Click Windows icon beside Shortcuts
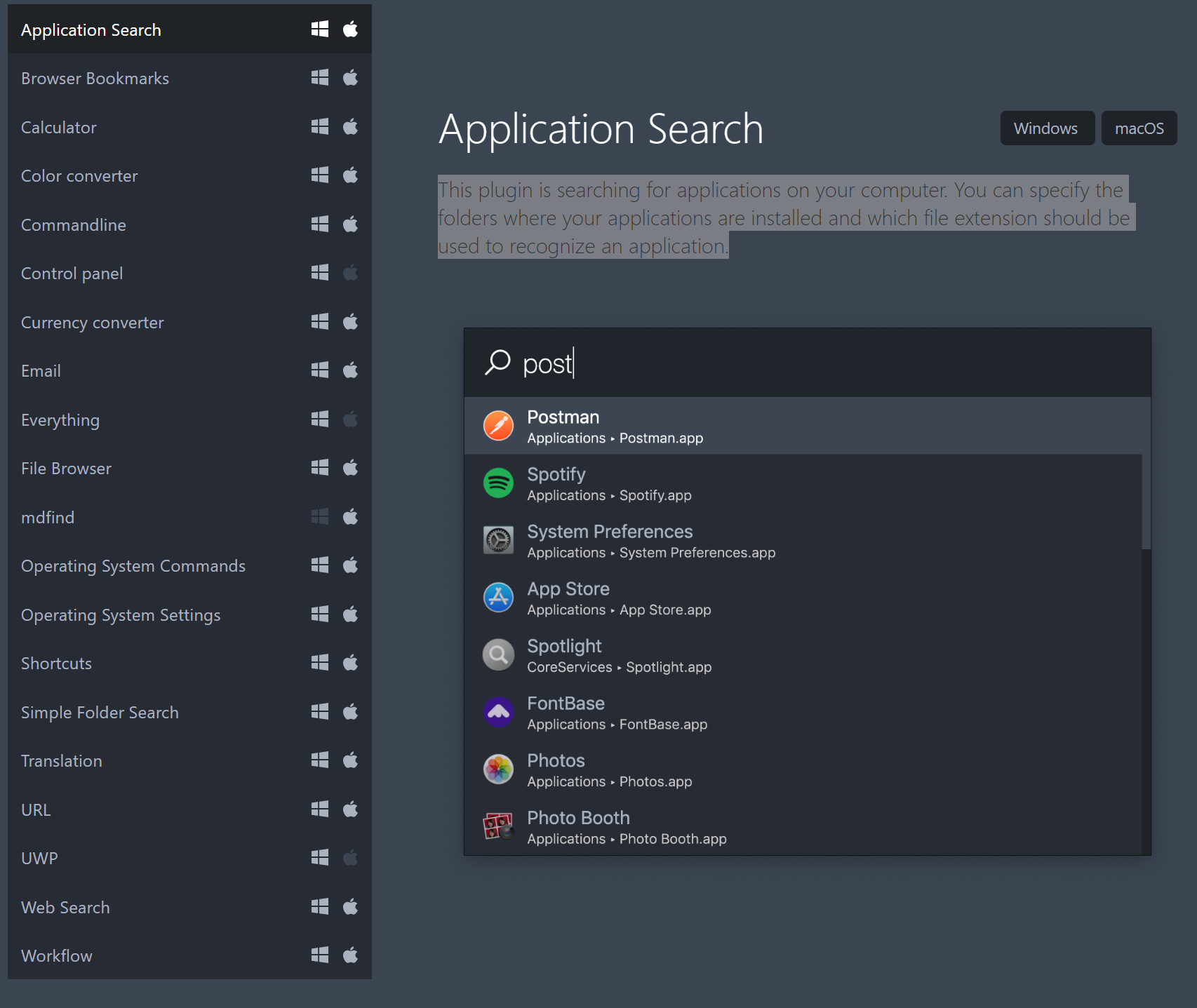 (x=320, y=662)
